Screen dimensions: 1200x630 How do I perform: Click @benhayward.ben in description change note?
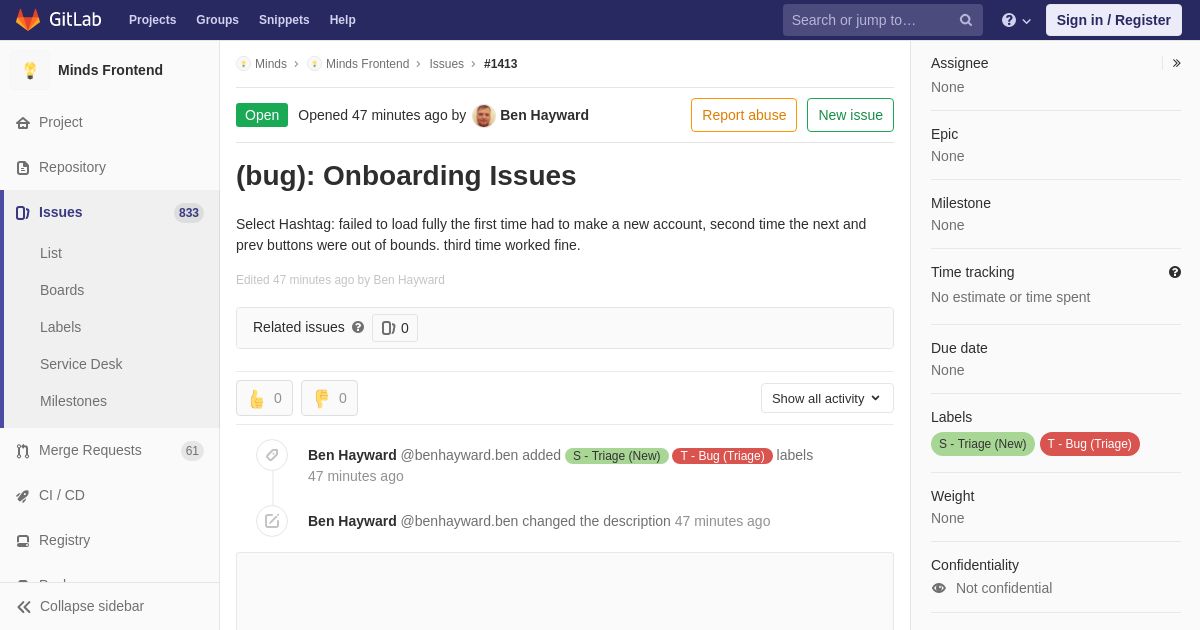459,521
